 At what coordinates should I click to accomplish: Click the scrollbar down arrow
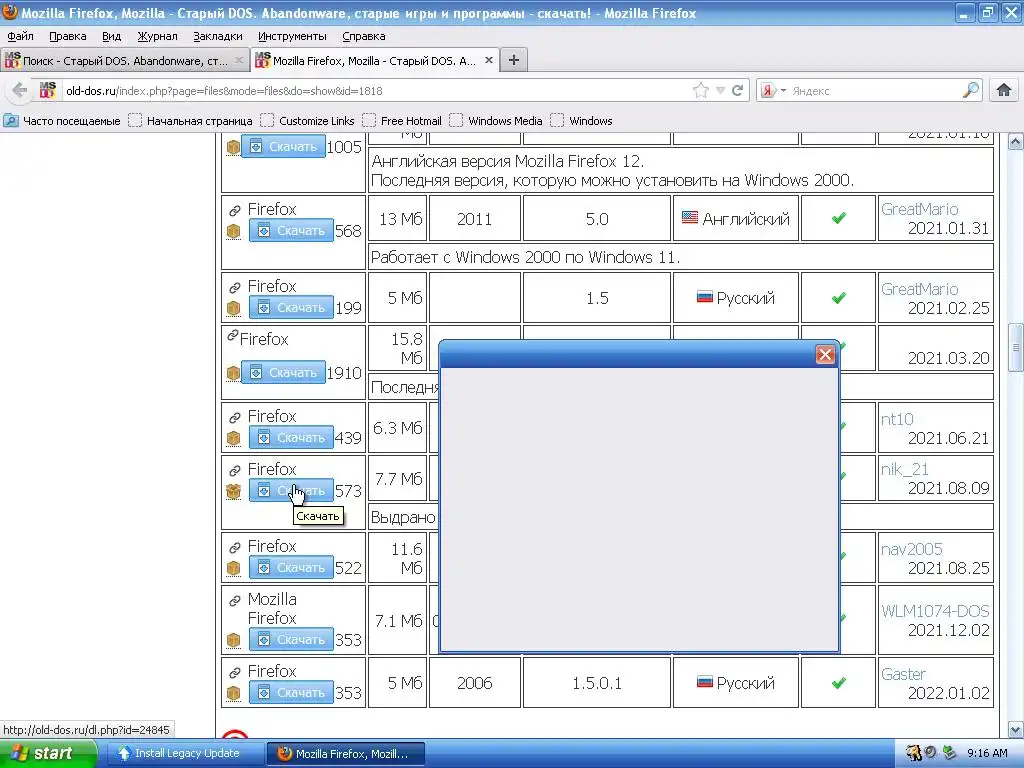point(1016,729)
